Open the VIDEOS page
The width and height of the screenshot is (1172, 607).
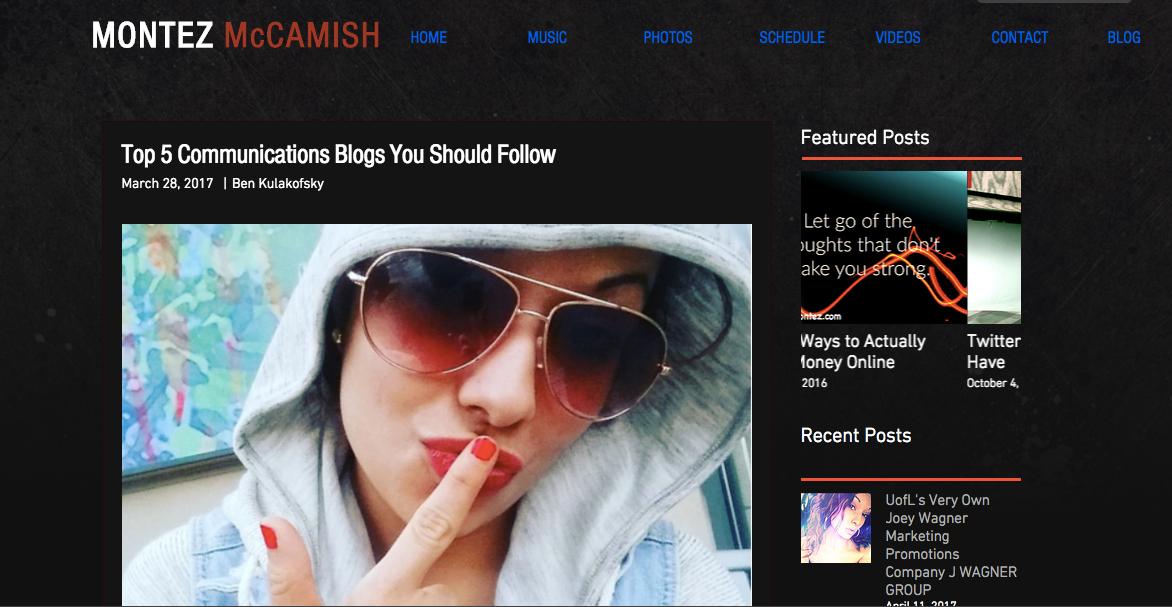click(x=898, y=37)
